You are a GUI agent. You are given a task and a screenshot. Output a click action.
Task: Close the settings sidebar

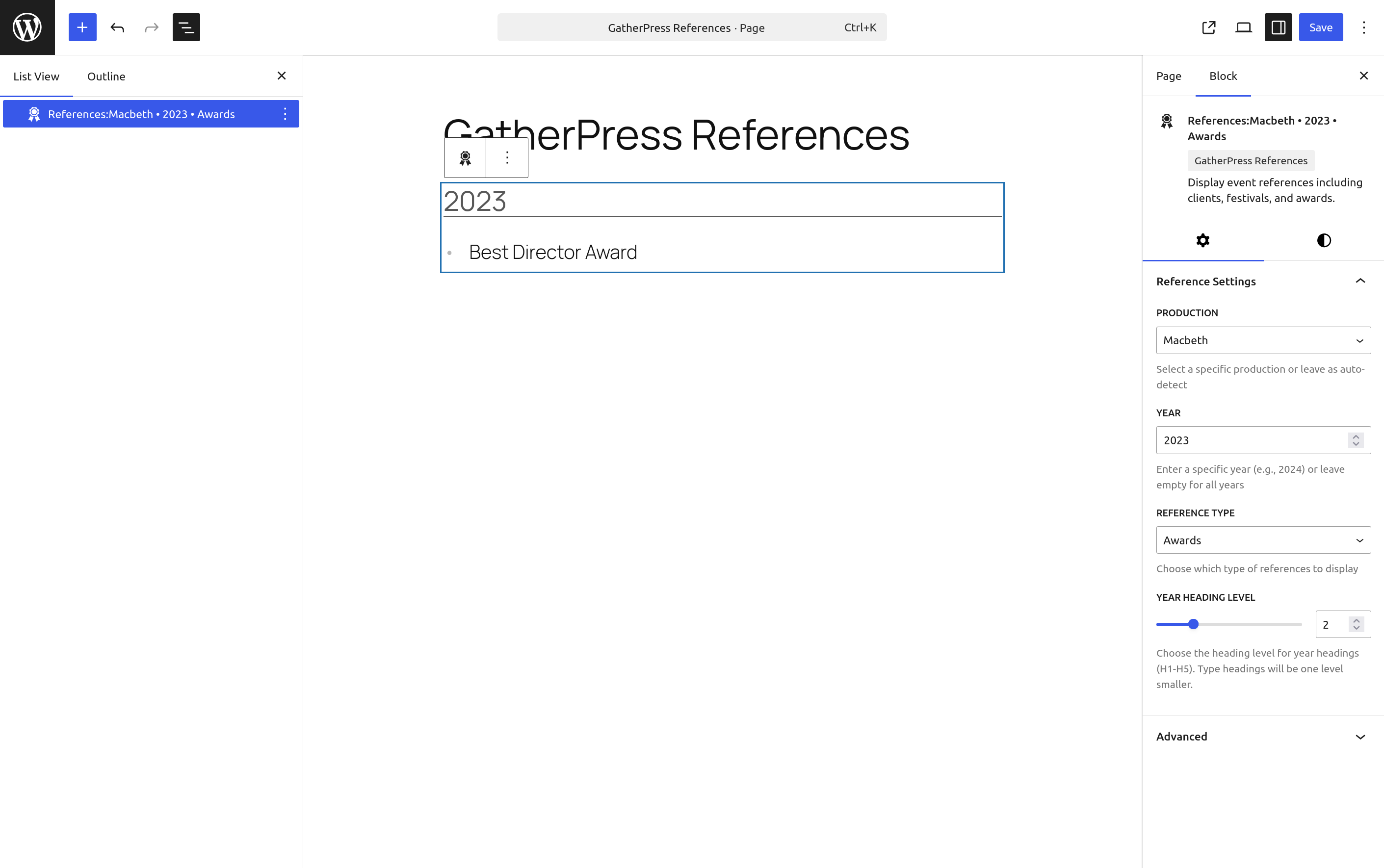pos(1363,76)
